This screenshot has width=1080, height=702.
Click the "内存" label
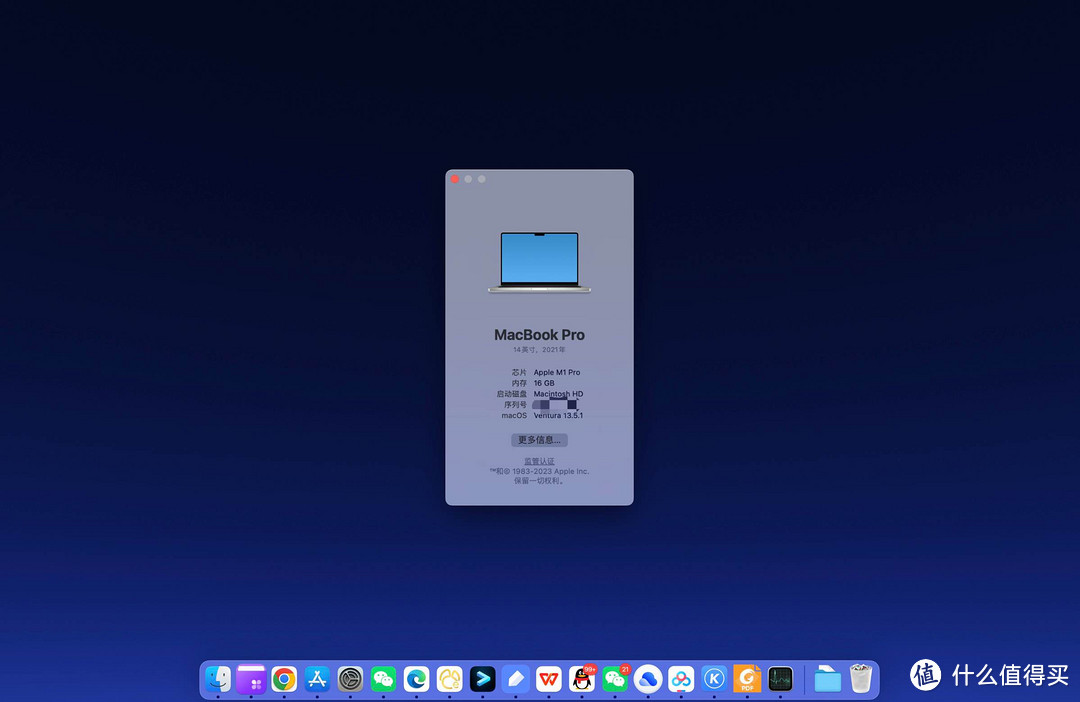pyautogui.click(x=519, y=383)
